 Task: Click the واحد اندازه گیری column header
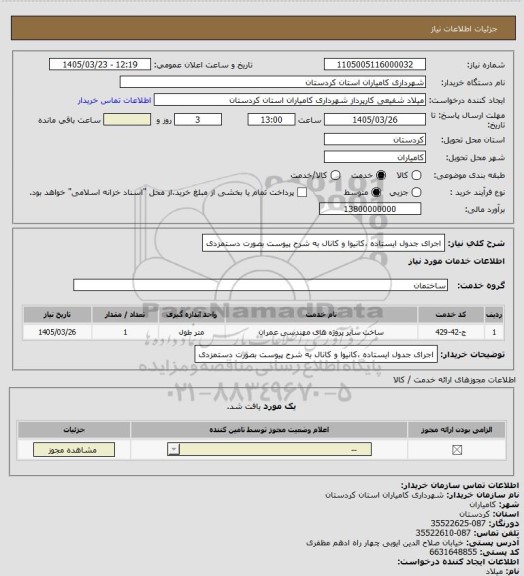(x=191, y=315)
